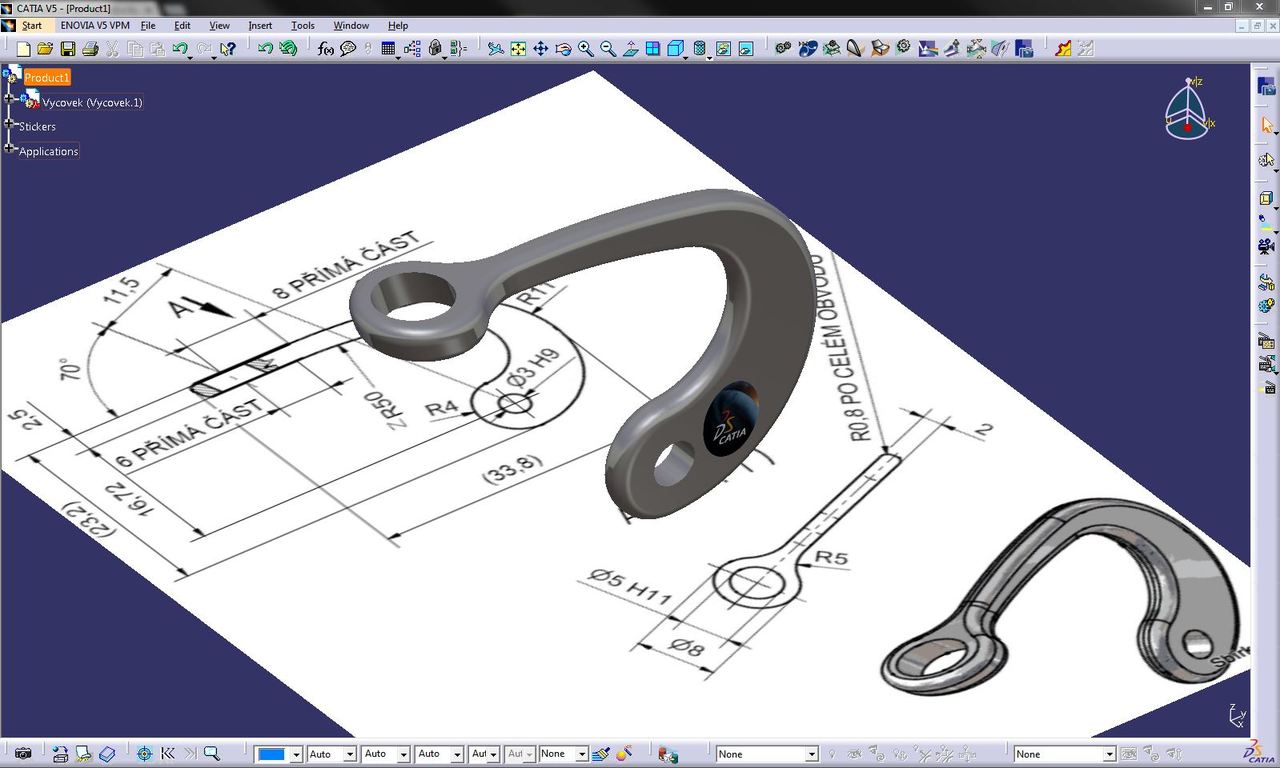Open the fill color dropdown in Graphic Properties

point(296,754)
